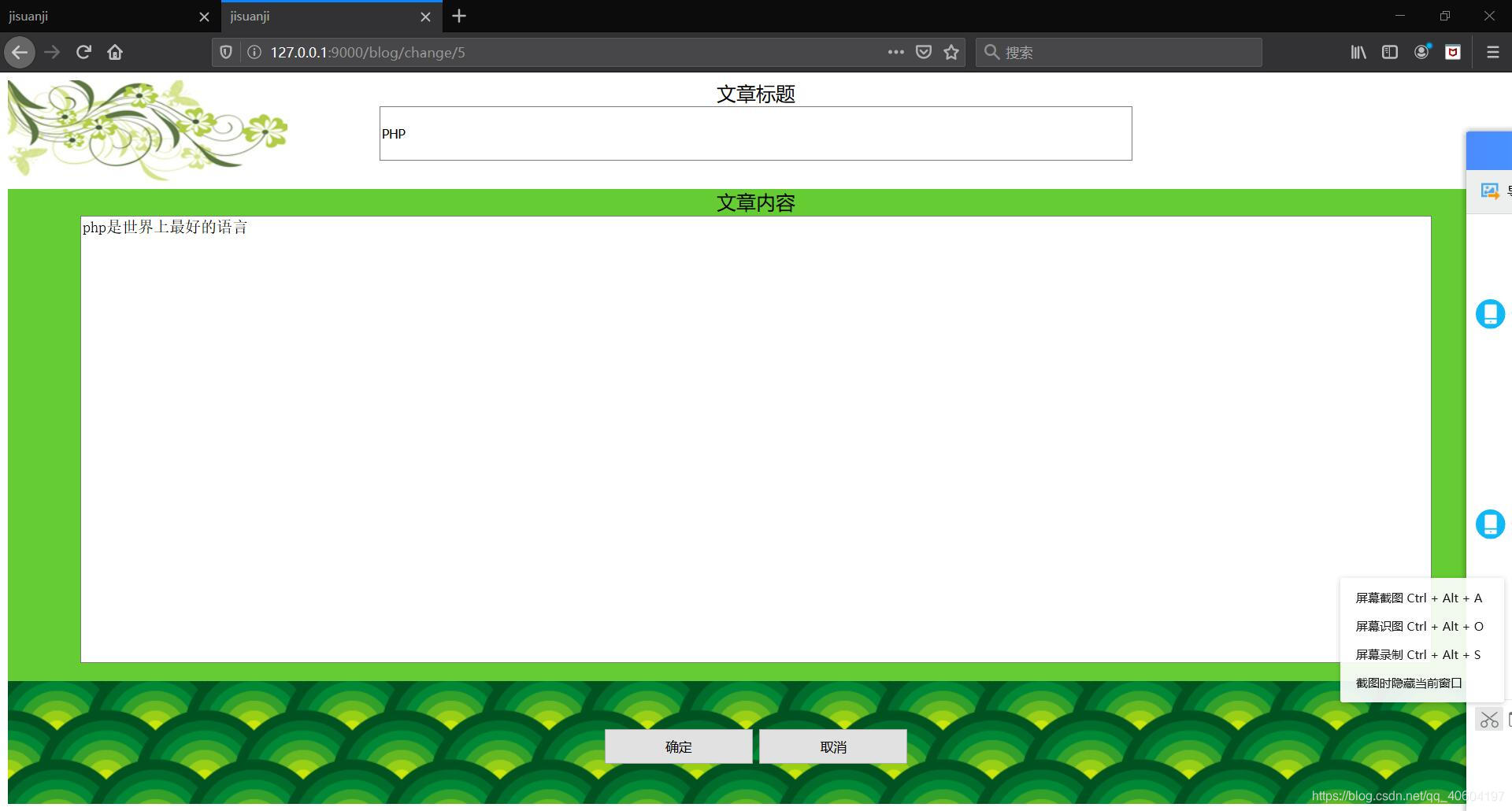This screenshot has width=1512, height=811.
Task: Save page to Pocket from address bar
Action: click(924, 52)
